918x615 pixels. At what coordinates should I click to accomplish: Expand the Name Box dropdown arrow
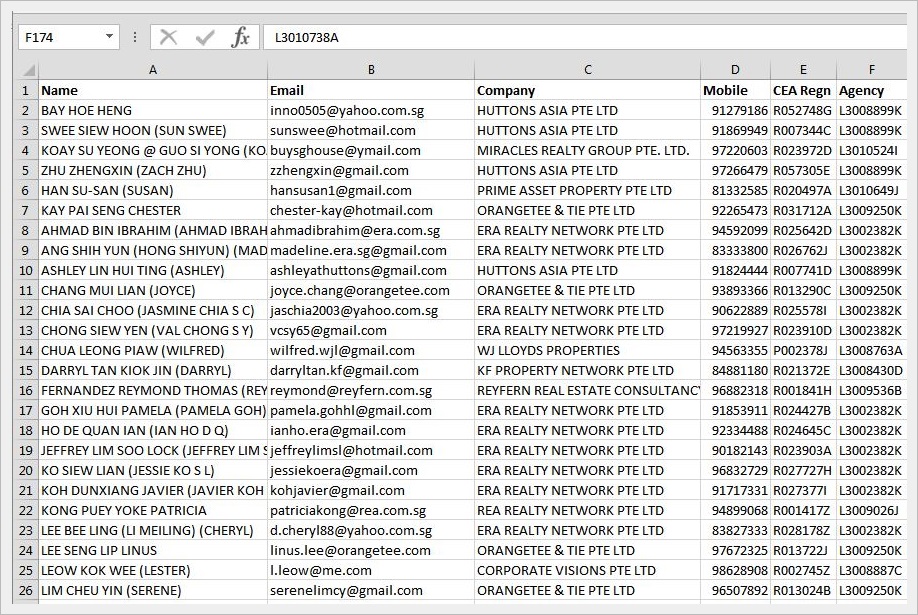pyautogui.click(x=109, y=38)
